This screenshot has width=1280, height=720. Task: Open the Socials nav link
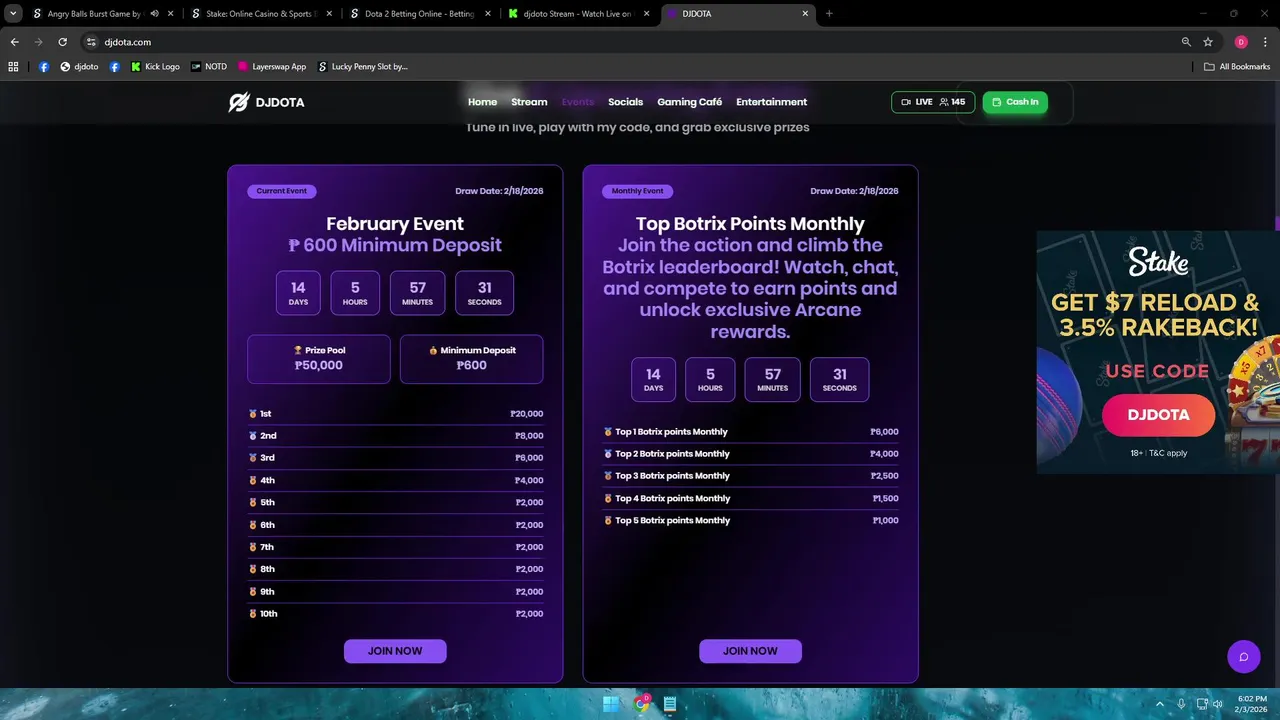(x=626, y=102)
